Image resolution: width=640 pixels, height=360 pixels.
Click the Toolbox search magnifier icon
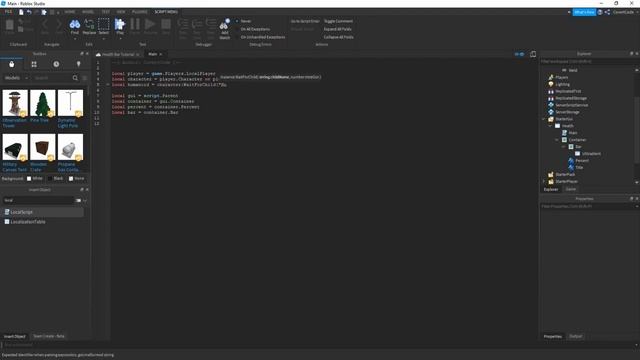(75, 78)
